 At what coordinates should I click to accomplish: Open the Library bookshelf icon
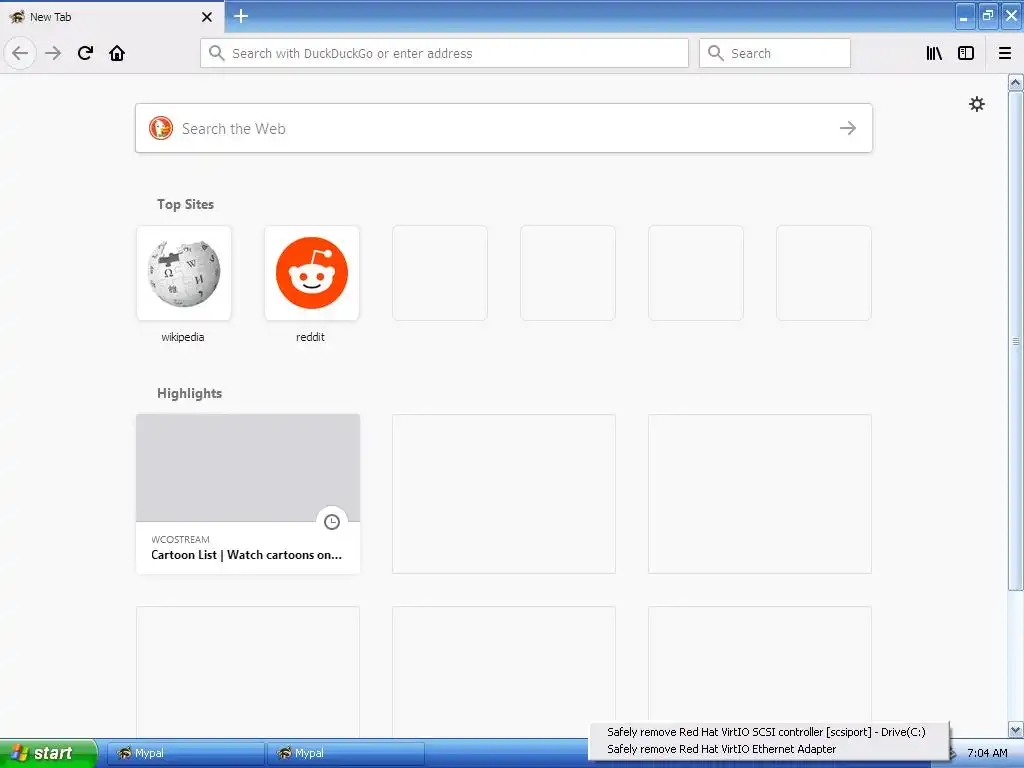(x=934, y=53)
